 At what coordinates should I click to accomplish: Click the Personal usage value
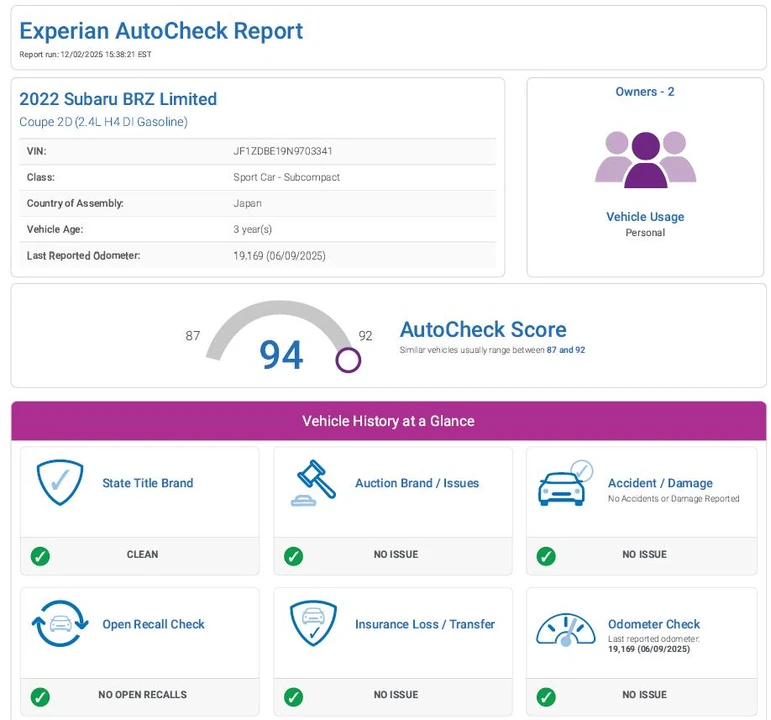pyautogui.click(x=645, y=233)
